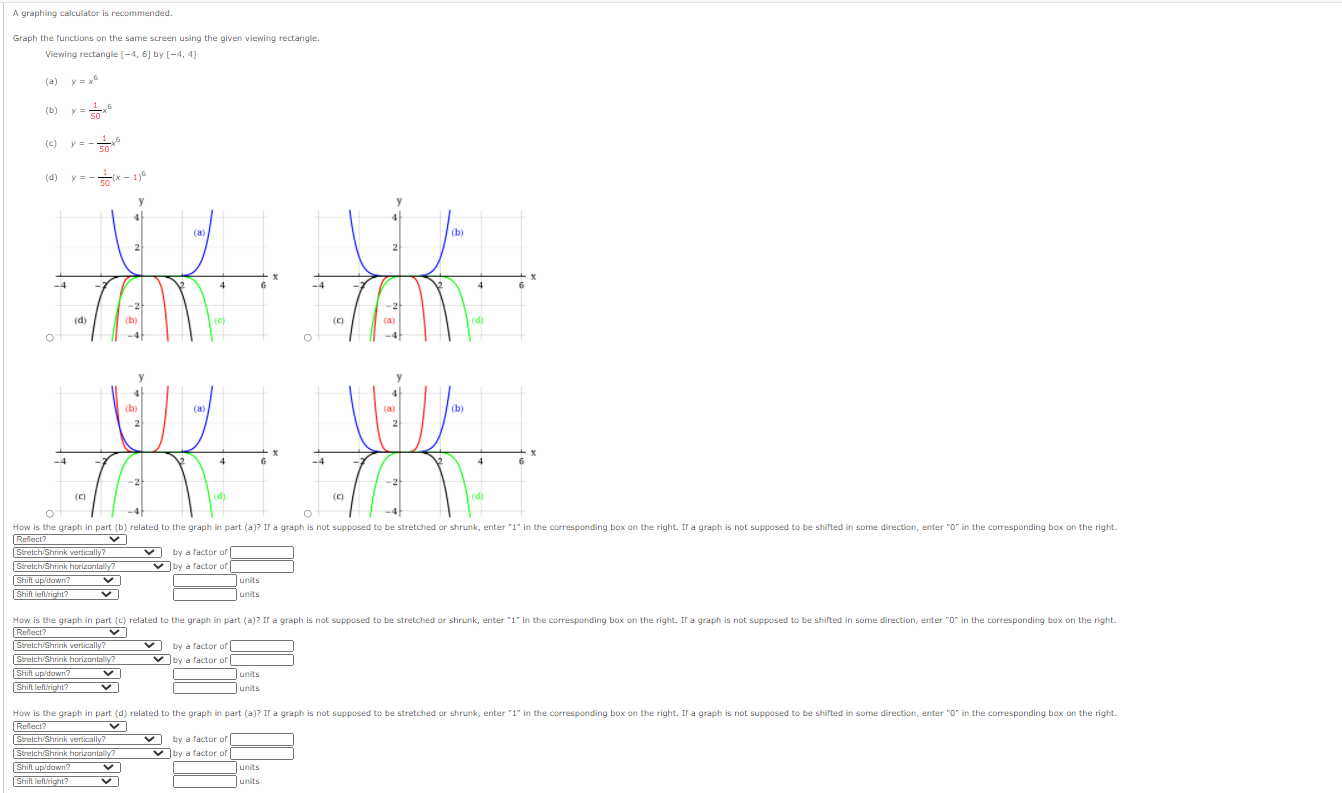
Task: Click shift left/right units input for part (d)
Action: coord(205,781)
